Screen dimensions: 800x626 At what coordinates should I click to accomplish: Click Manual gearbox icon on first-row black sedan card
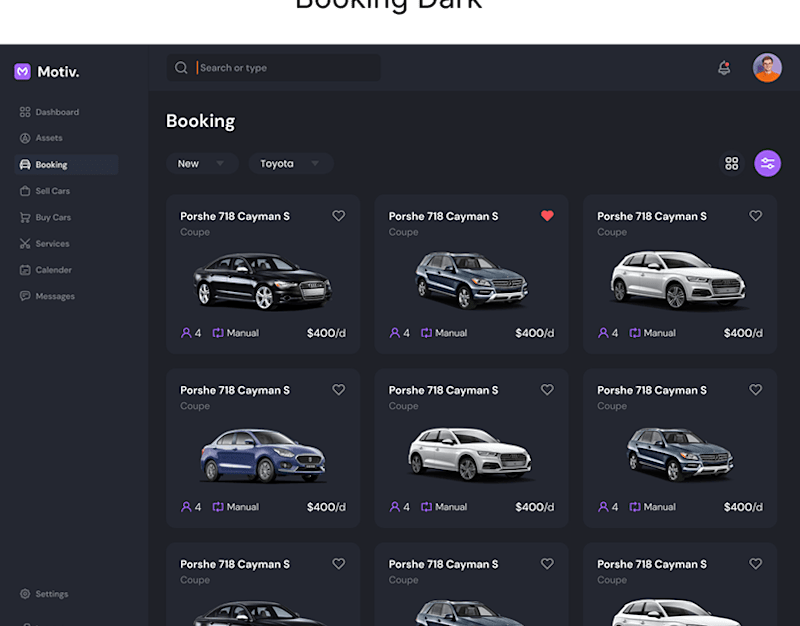[218, 333]
